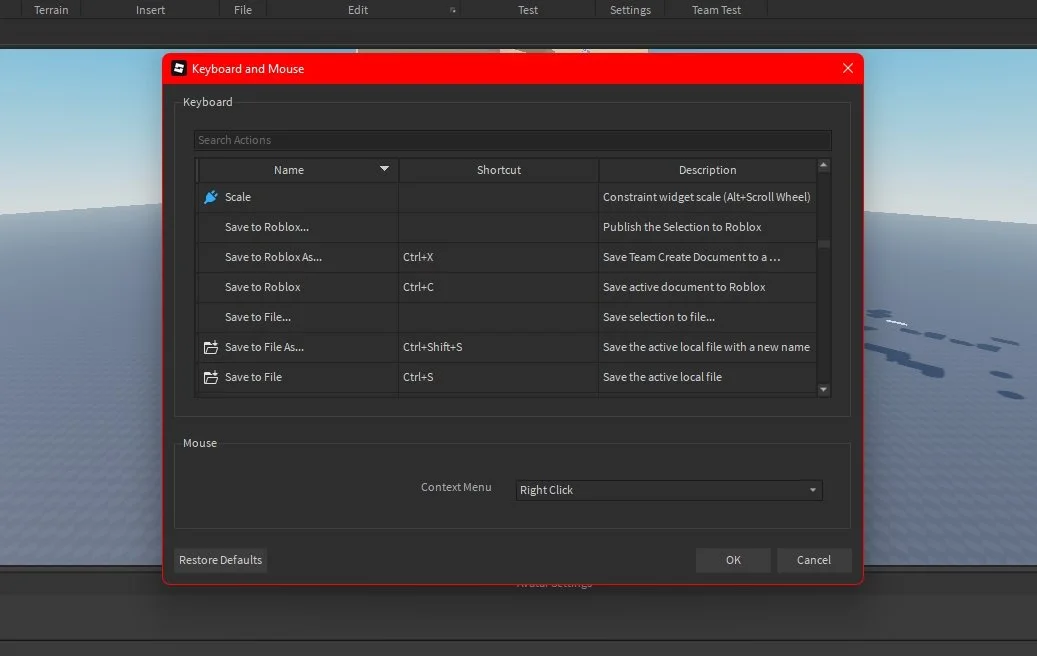Open the Settings ribbon section
The width and height of the screenshot is (1037, 656).
coord(630,10)
